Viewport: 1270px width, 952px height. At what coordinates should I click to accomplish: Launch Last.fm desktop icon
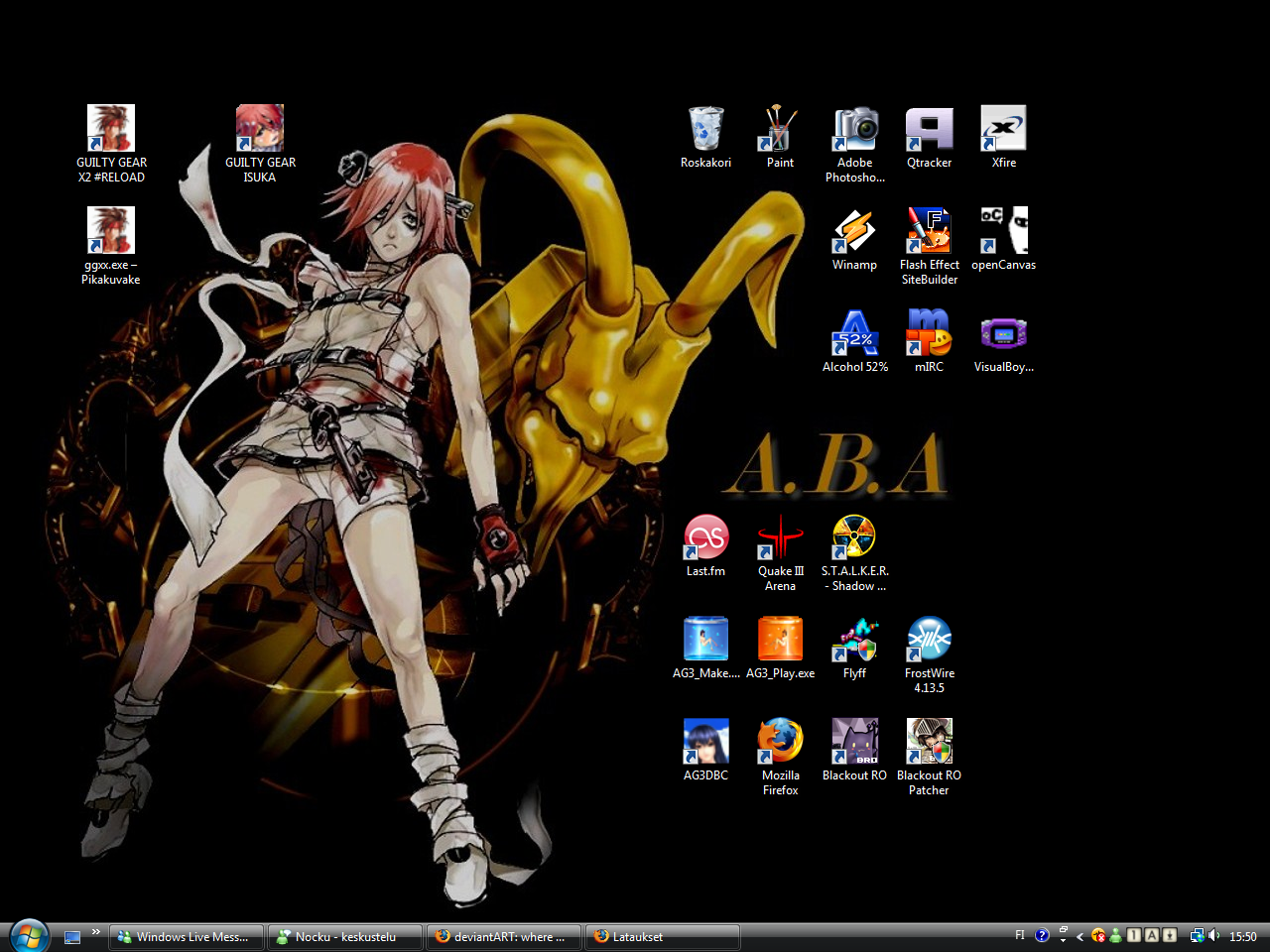pos(705,545)
